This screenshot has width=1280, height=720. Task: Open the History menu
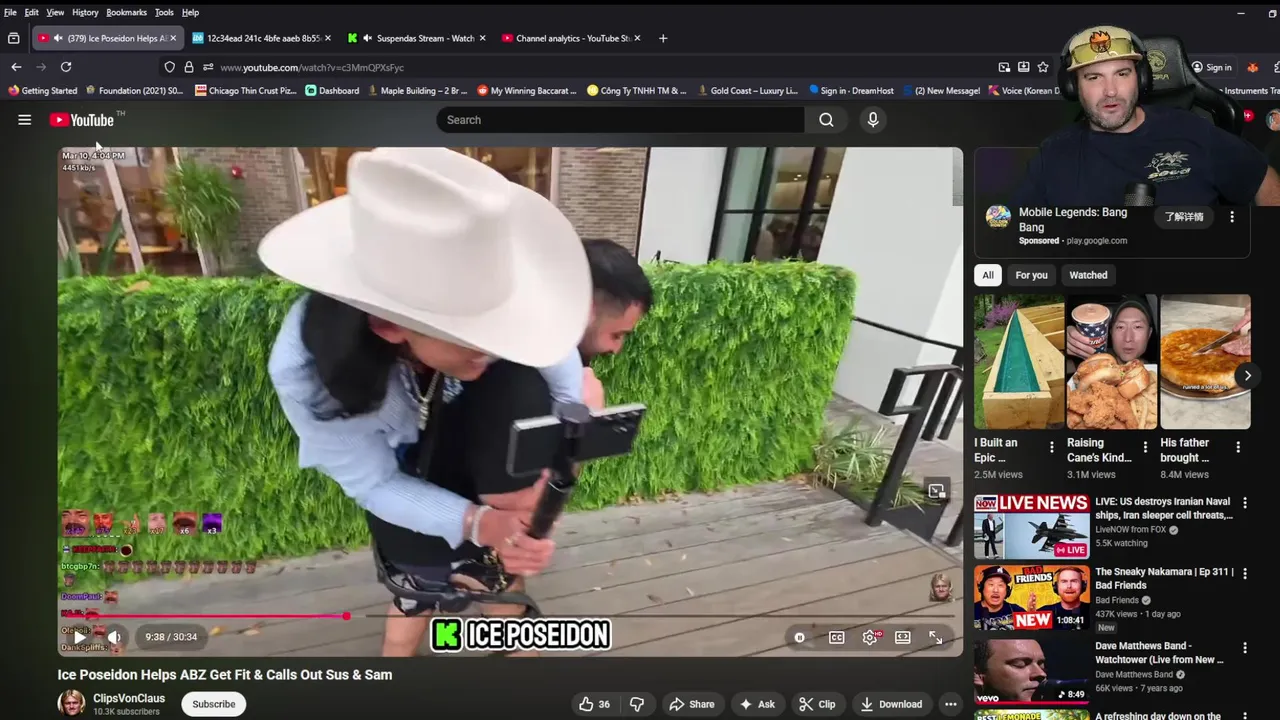click(85, 12)
